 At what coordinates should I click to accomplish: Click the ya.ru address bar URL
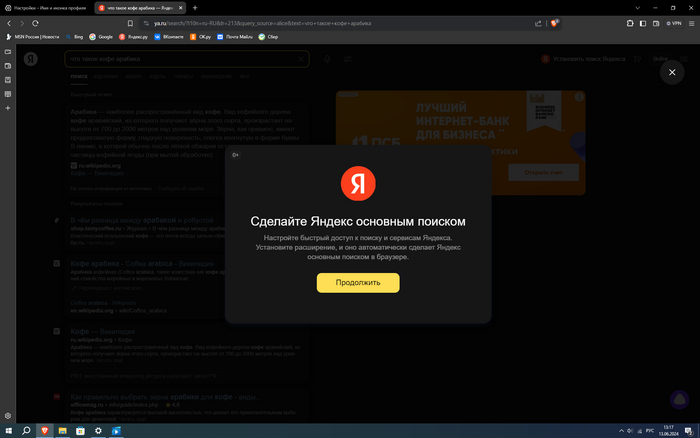262,23
